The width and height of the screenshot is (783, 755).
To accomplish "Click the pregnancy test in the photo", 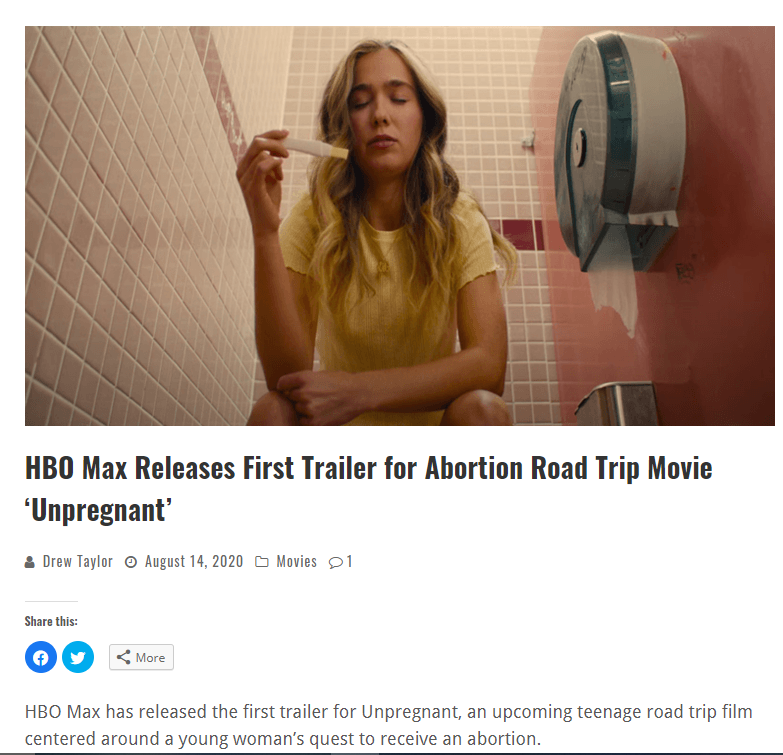I will [x=316, y=148].
